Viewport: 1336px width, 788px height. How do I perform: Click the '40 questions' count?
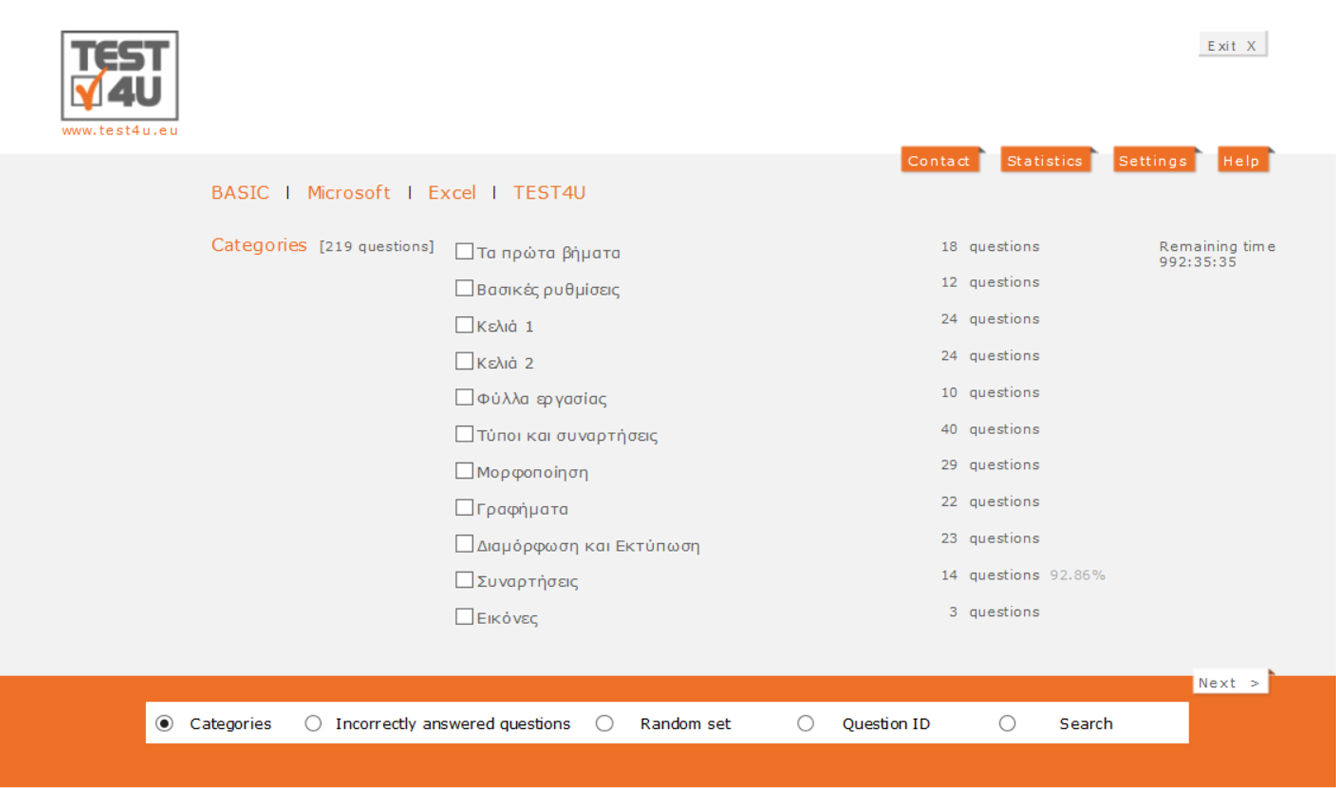990,429
